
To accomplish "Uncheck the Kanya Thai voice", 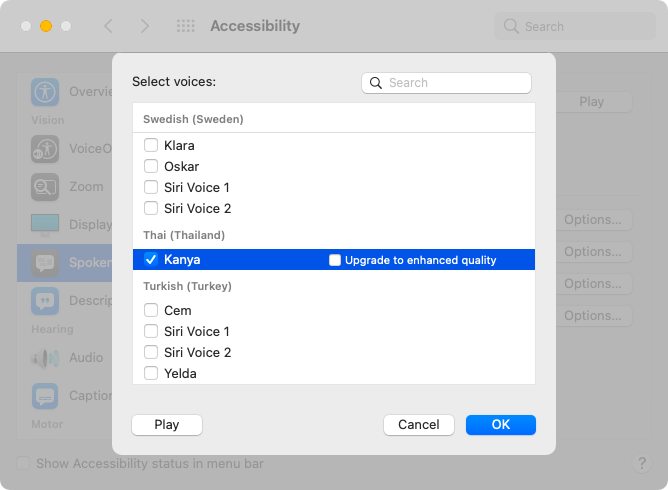I will tap(151, 260).
